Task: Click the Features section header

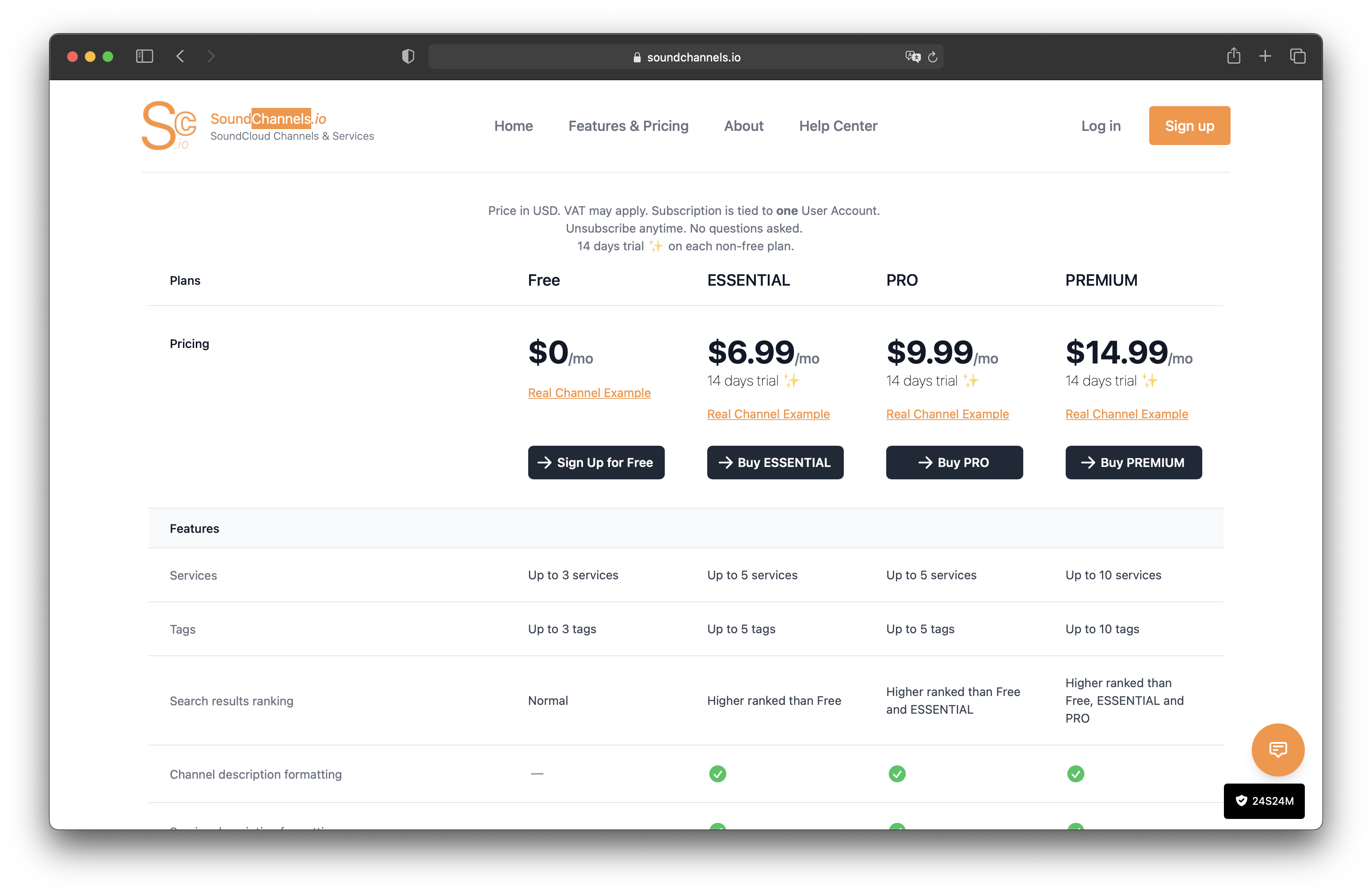Action: tap(194, 528)
